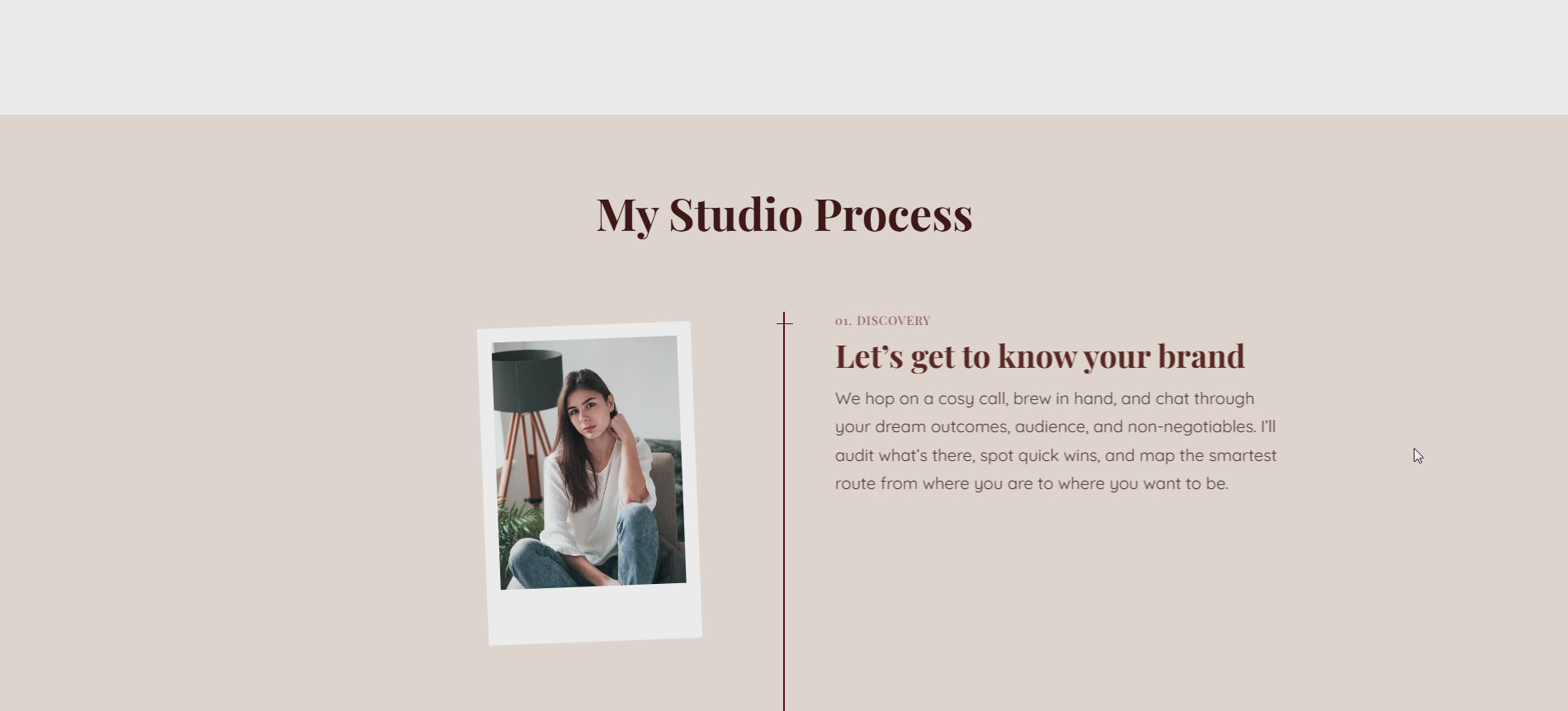Click the dark lamp shade in the photo
Image resolution: width=1568 pixels, height=711 pixels.
pos(527,379)
